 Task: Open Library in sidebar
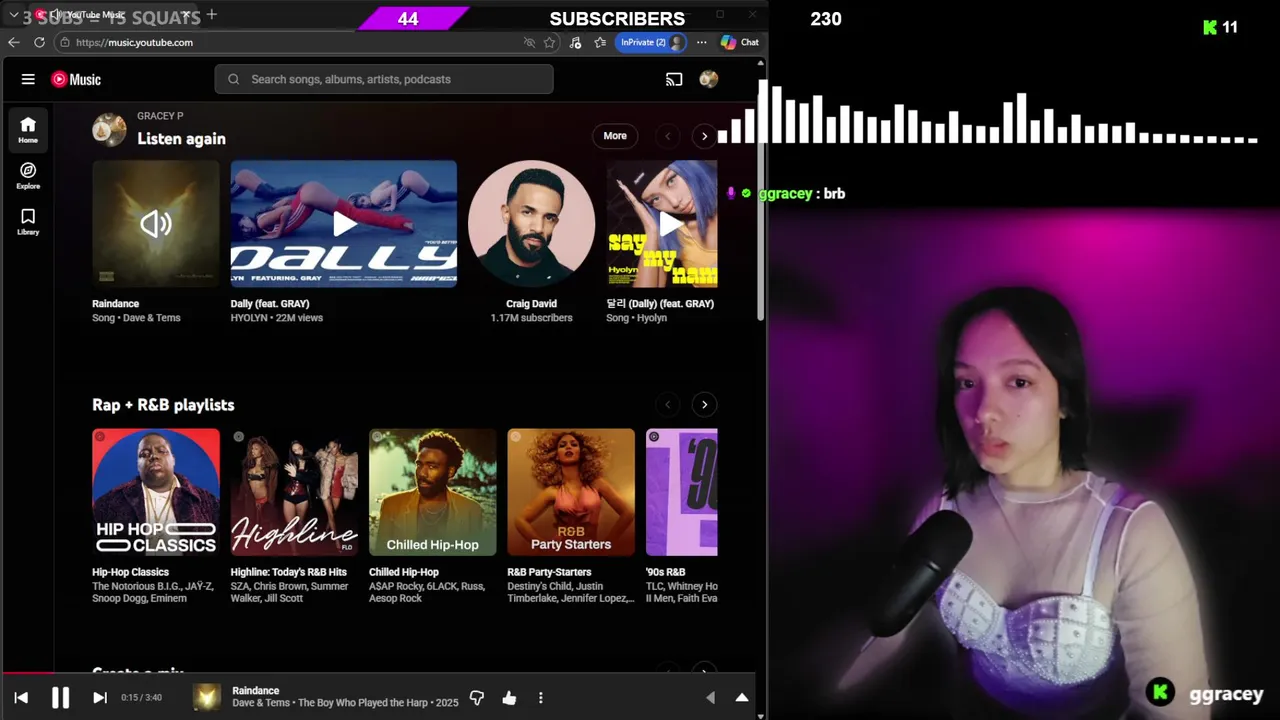coord(28,221)
